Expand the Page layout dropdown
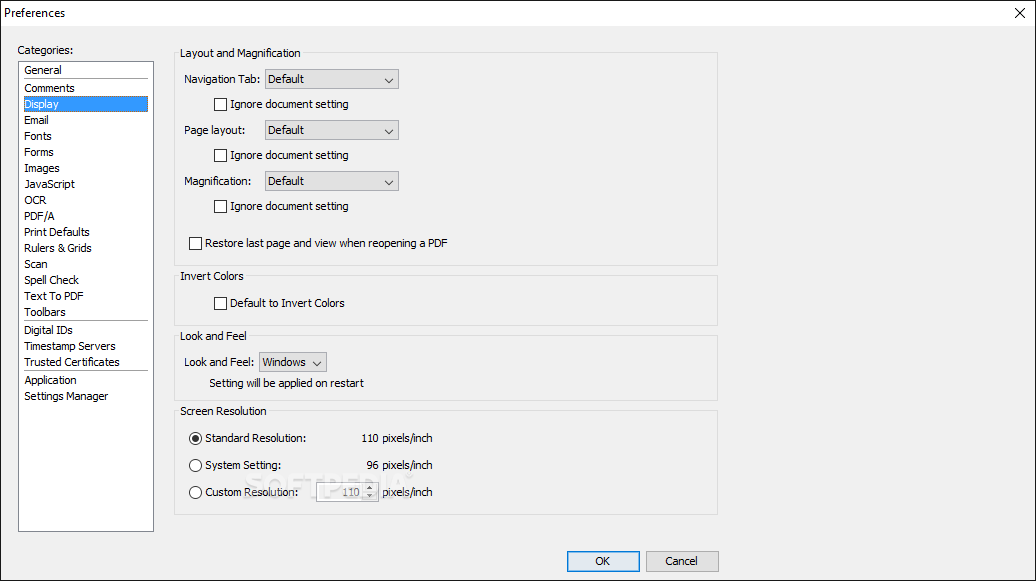The image size is (1036, 581). coord(332,130)
